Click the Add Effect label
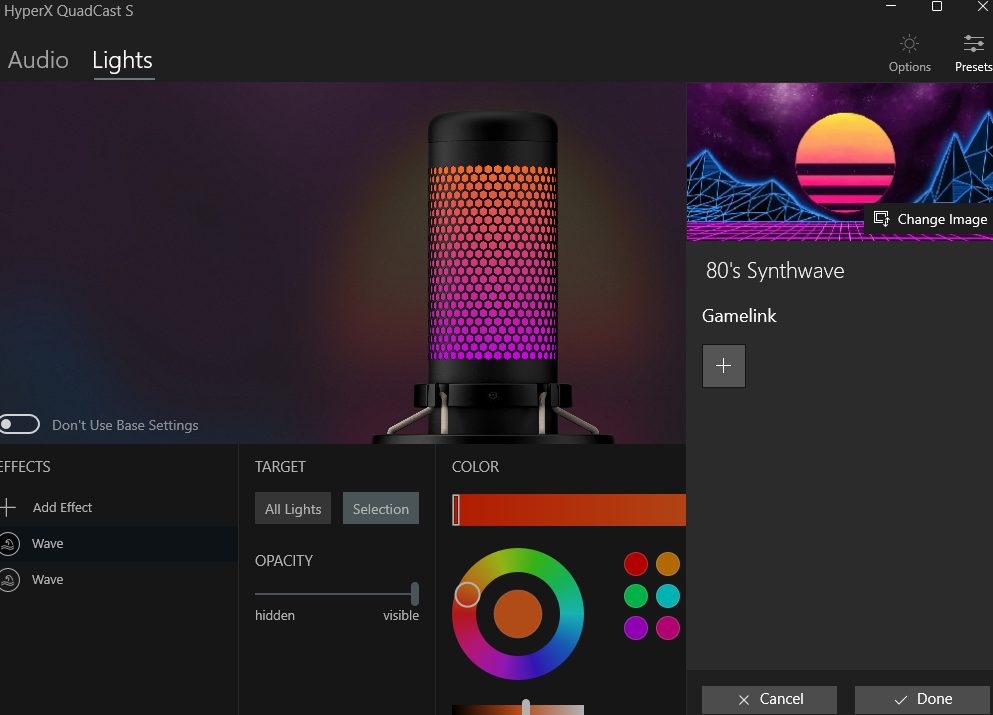This screenshot has height=715, width=993. tap(63, 507)
